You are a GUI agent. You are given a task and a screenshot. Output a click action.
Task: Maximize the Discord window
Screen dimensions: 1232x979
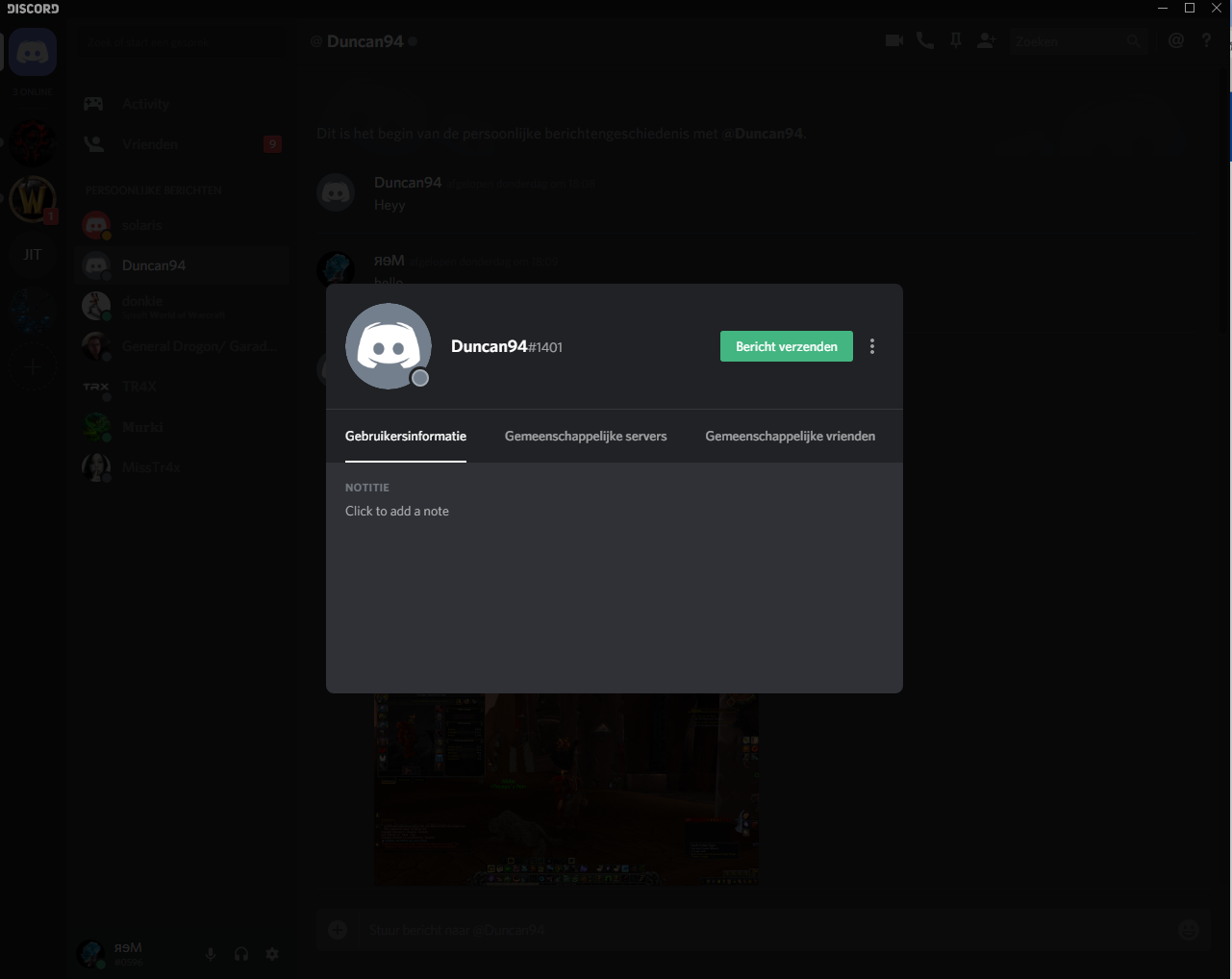coord(1190,9)
